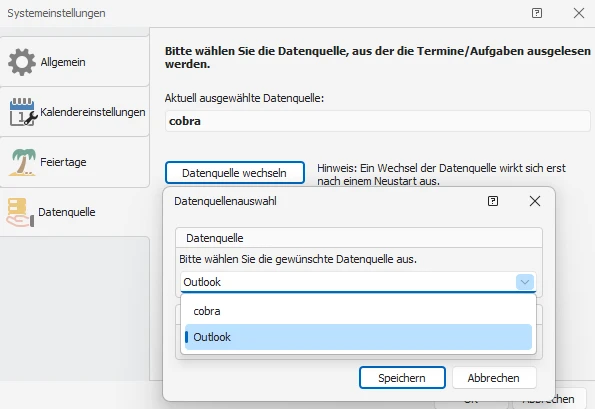Click the Datenquelle hand server icon
Screen dimensions: 595x409
tap(20, 212)
